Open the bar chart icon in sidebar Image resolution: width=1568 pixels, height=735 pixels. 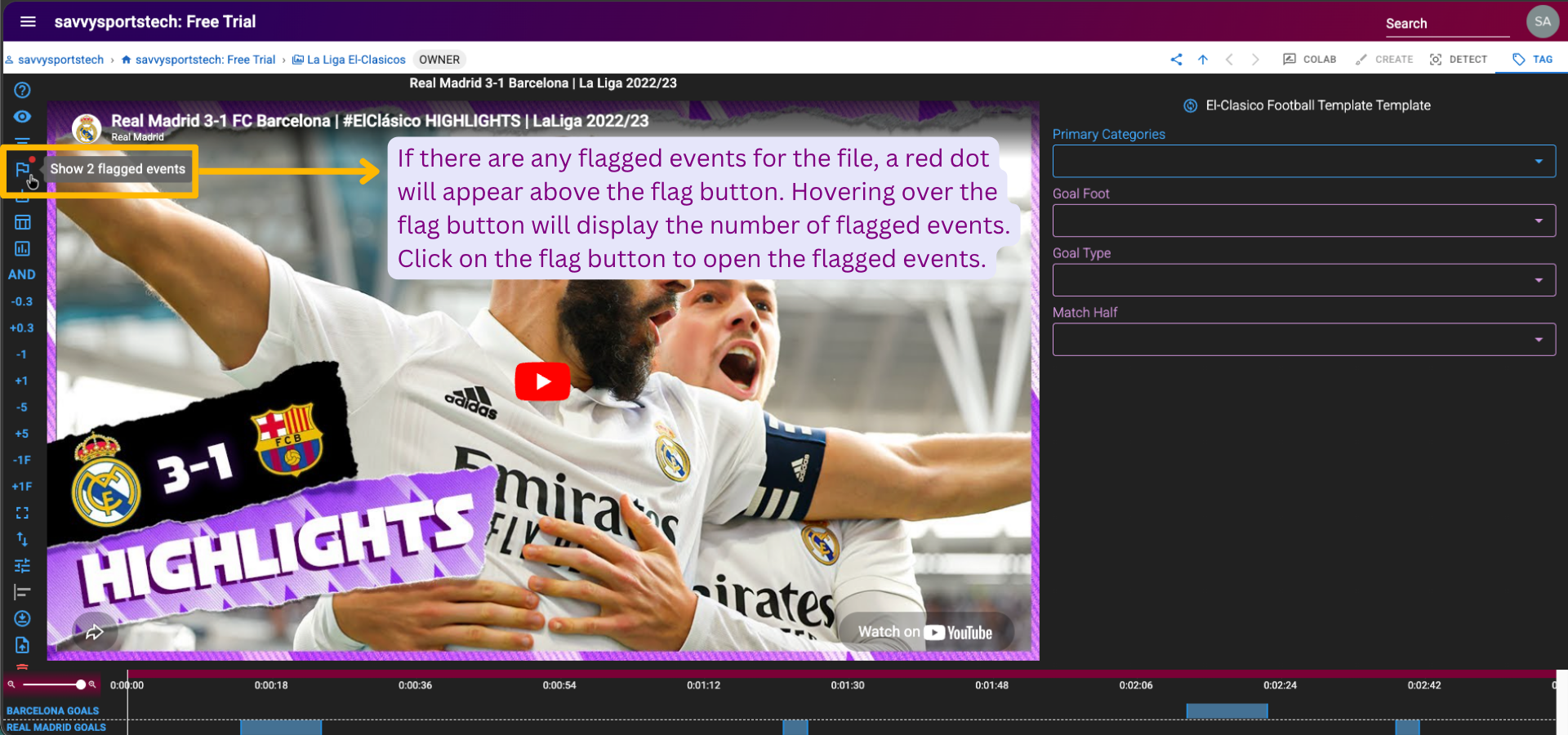pos(22,249)
